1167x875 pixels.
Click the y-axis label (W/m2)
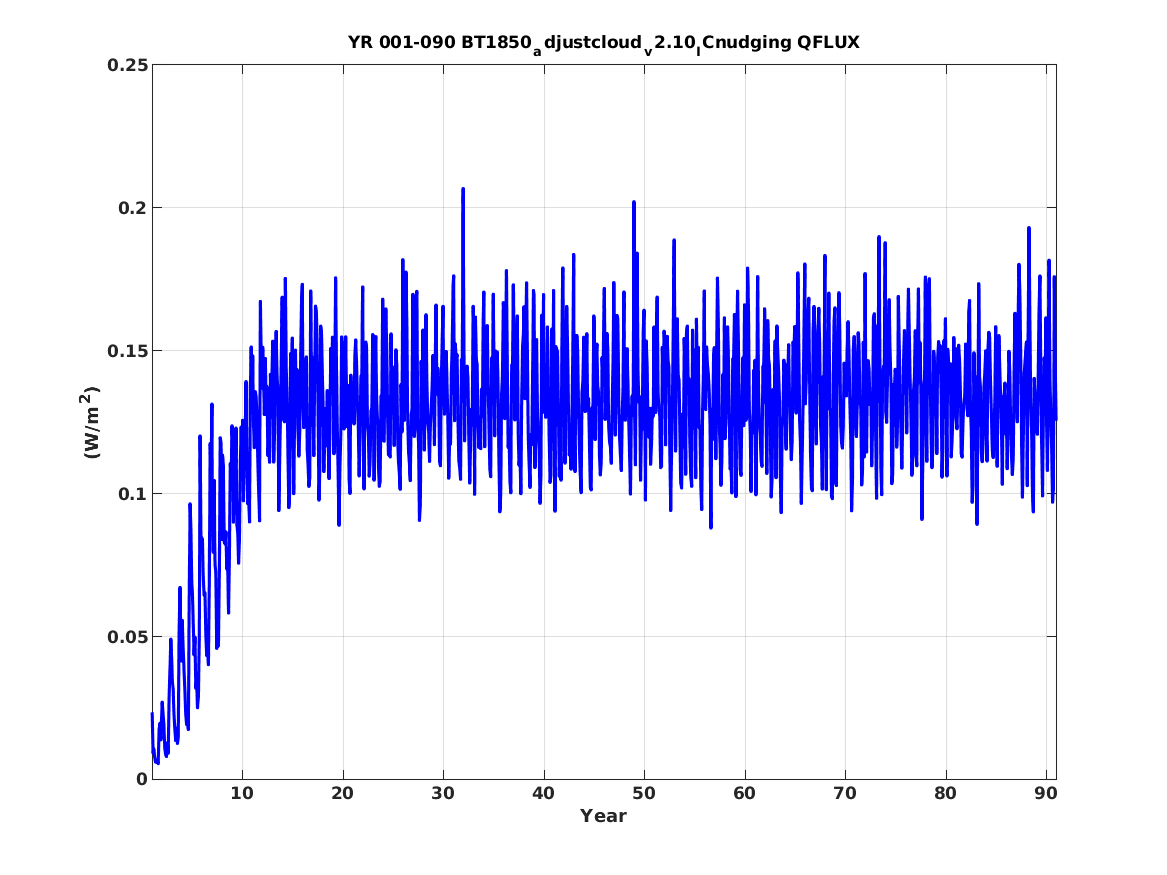pos(89,422)
